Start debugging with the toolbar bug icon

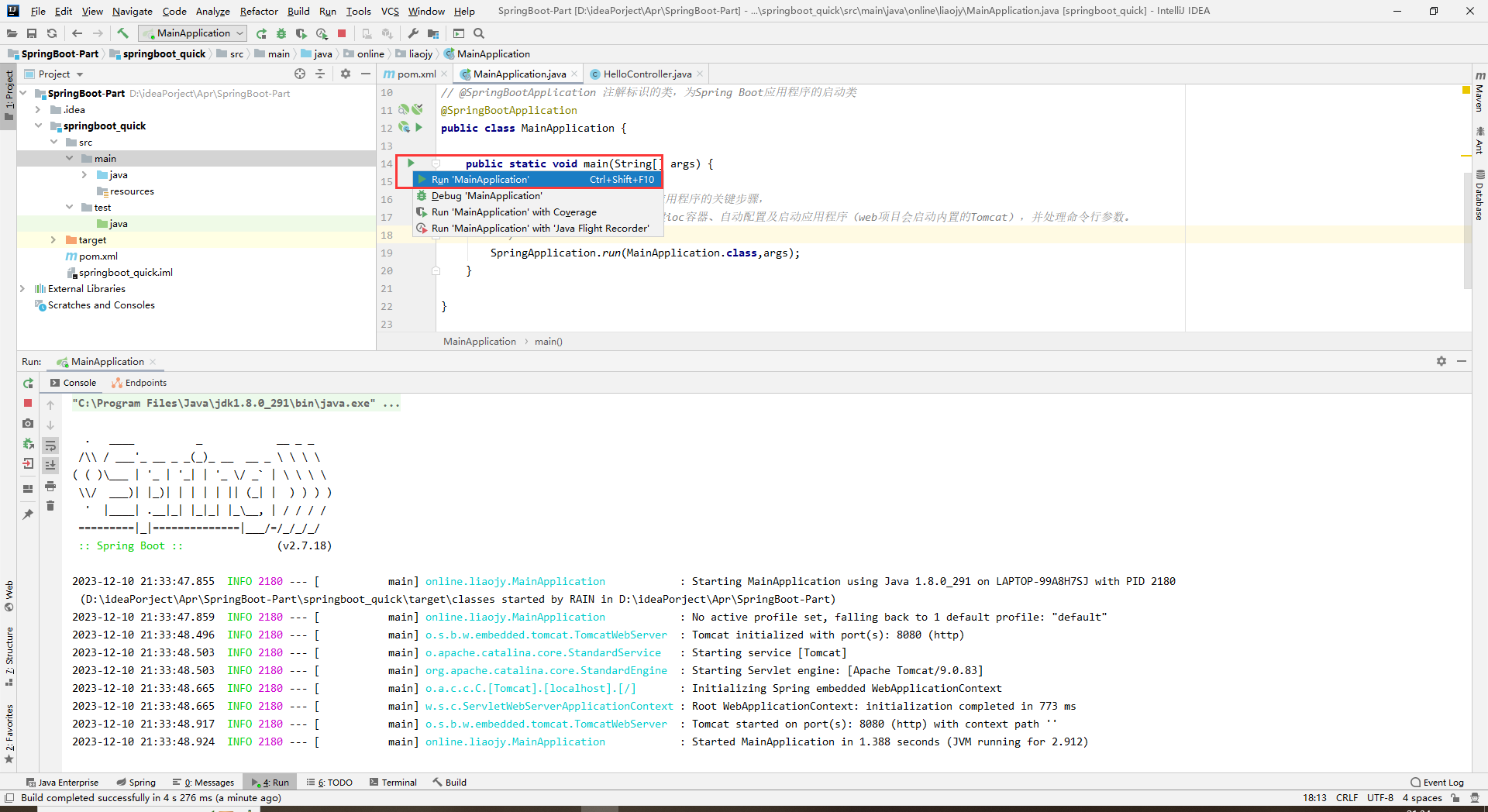pos(281,33)
